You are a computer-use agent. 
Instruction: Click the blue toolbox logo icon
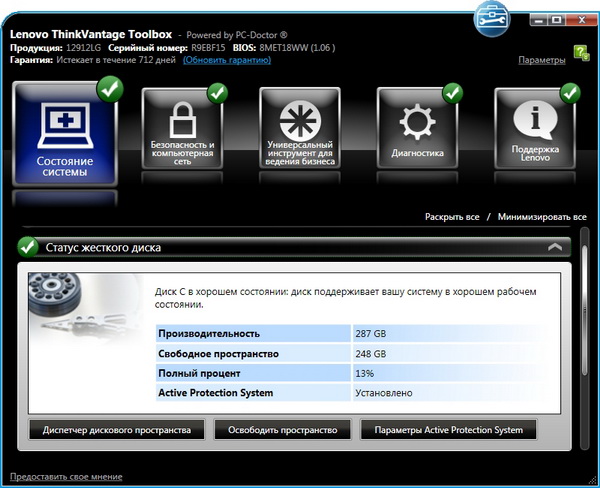[x=495, y=17]
